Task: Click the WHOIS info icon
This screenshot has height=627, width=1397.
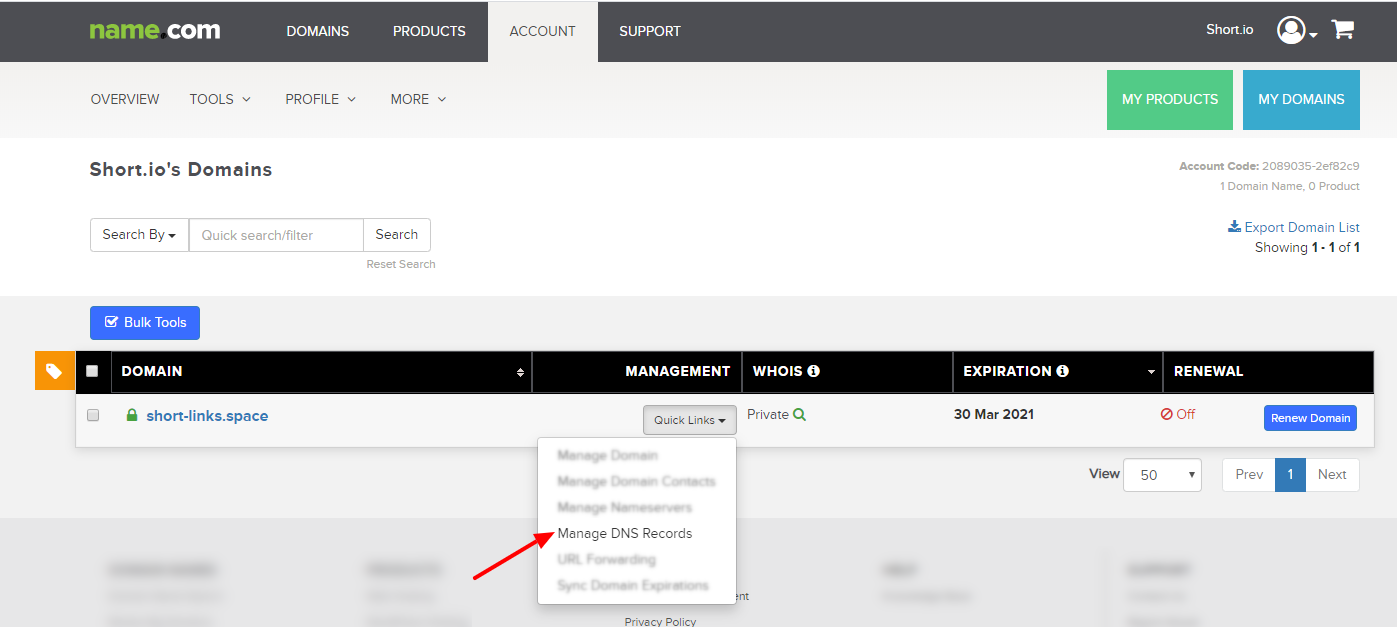Action: pos(813,371)
